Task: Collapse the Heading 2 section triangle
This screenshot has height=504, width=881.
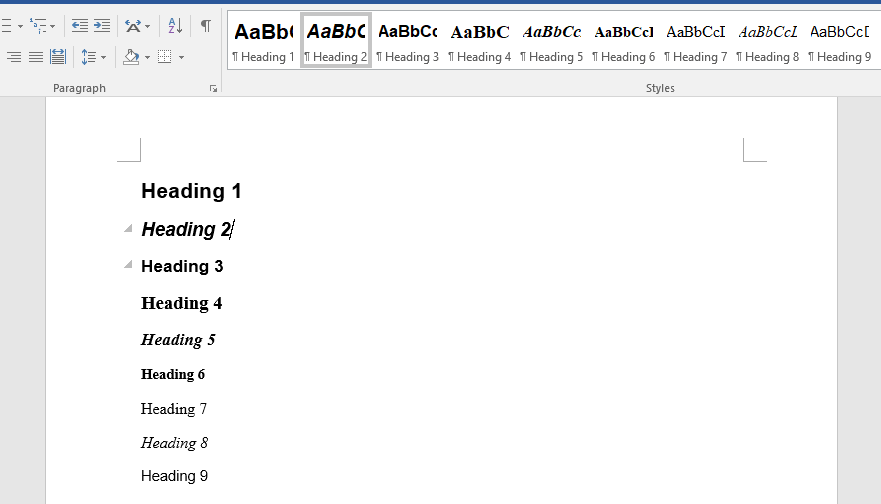Action: click(128, 228)
